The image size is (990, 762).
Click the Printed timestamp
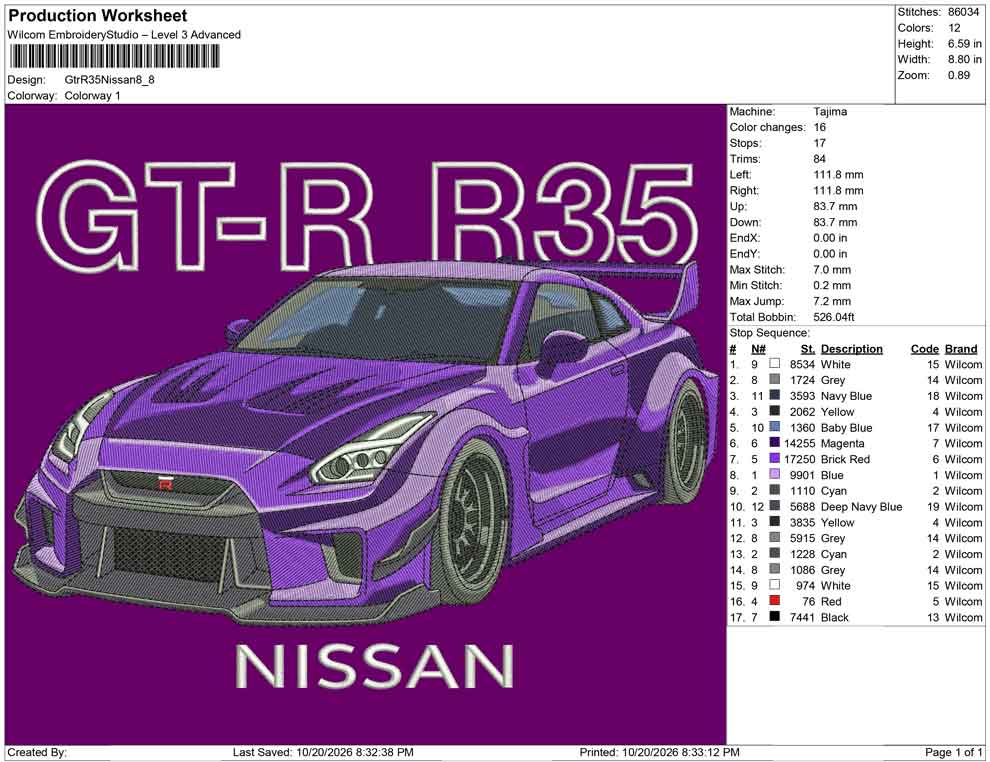click(x=659, y=752)
